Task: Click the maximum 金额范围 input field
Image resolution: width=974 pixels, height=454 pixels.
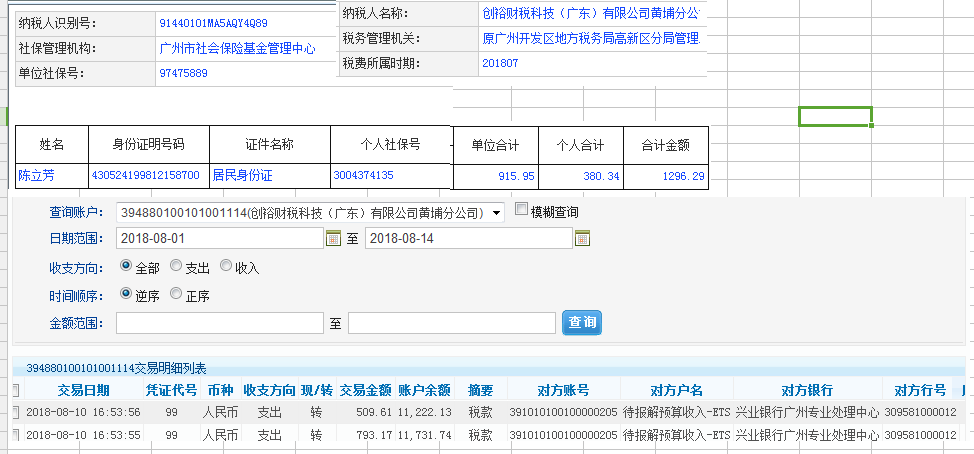Action: click(x=451, y=323)
